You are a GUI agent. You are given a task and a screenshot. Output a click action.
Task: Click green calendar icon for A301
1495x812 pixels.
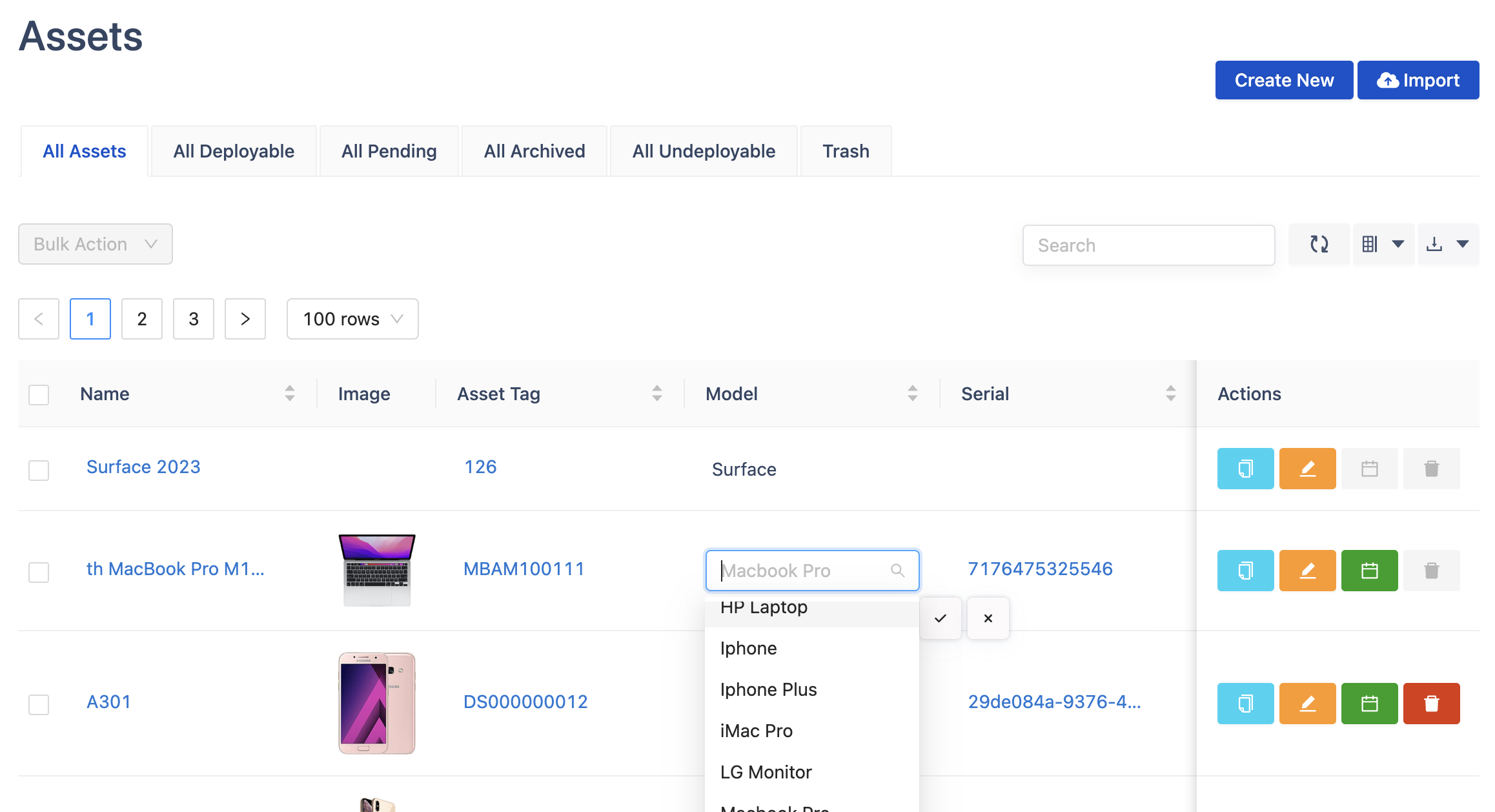click(1369, 704)
